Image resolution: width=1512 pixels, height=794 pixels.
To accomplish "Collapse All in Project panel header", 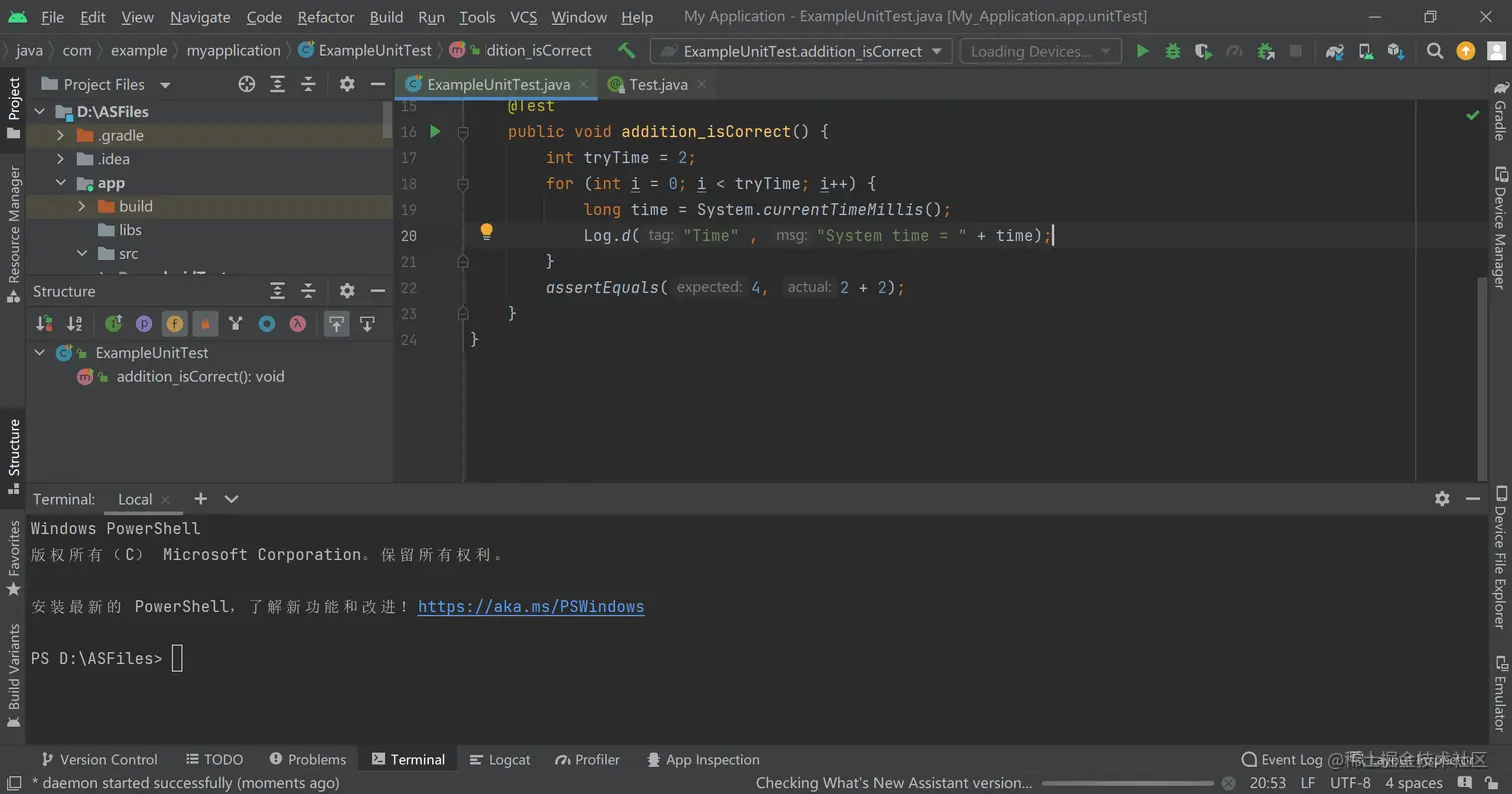I will [308, 84].
